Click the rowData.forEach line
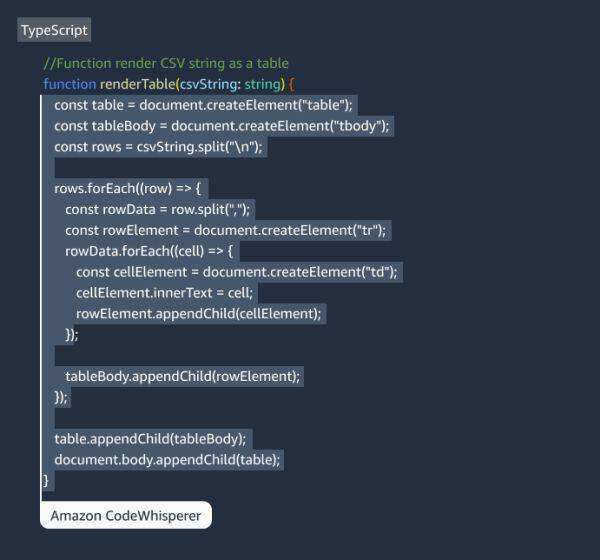This screenshot has width=600, height=560. pyautogui.click(x=149, y=251)
